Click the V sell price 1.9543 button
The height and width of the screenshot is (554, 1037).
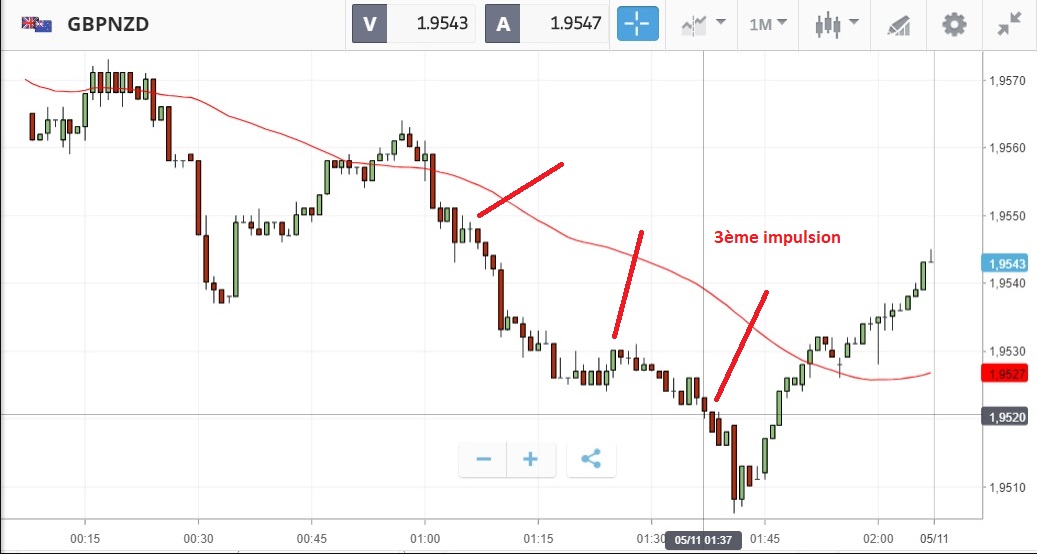click(x=413, y=24)
